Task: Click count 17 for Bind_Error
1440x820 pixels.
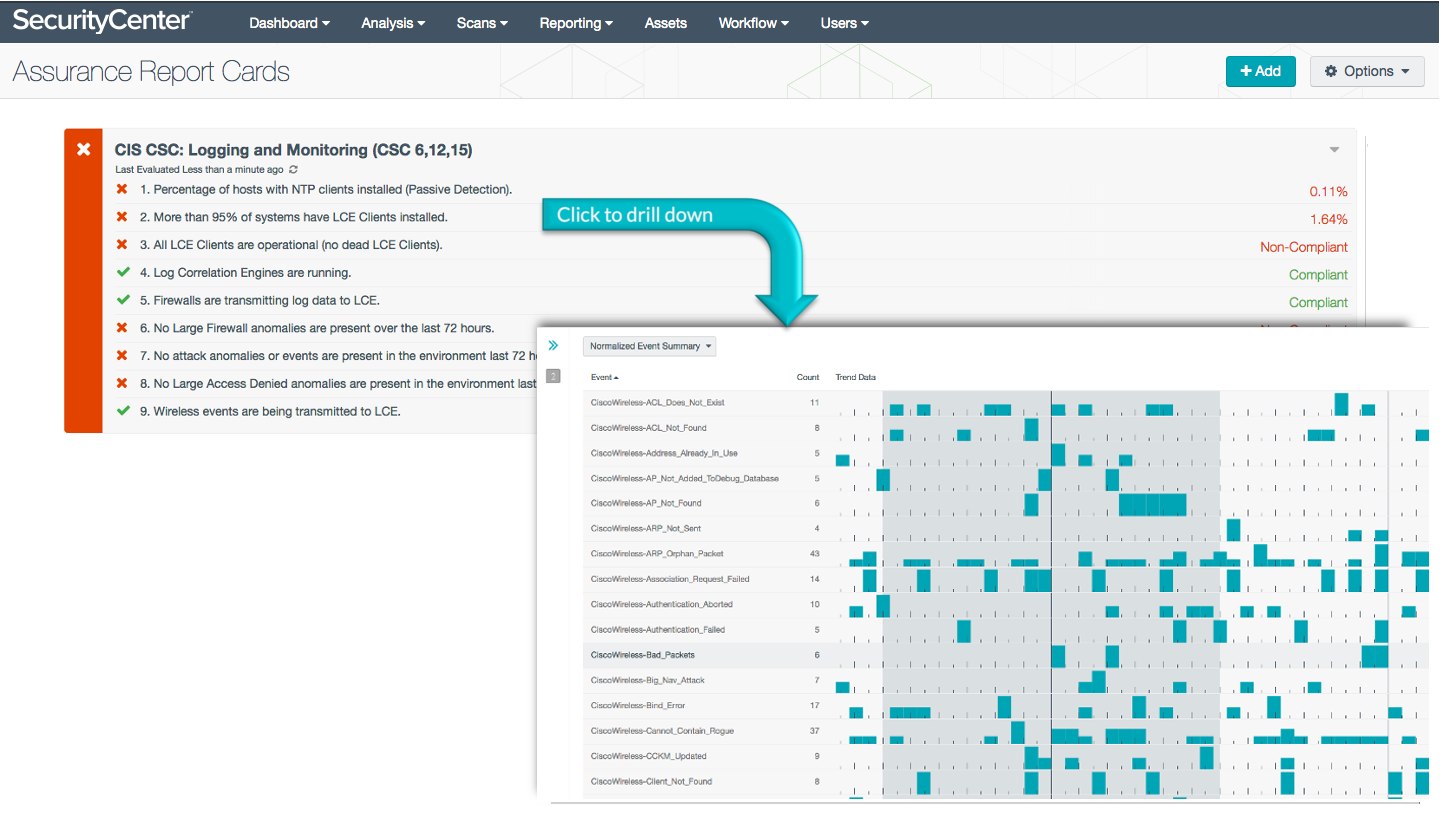Action: tap(815, 705)
